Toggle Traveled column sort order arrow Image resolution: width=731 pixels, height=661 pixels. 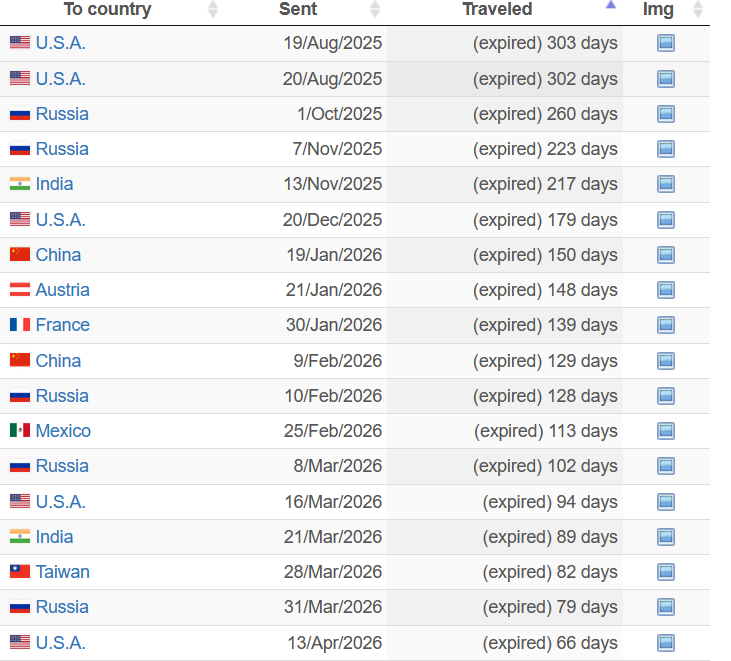point(611,6)
